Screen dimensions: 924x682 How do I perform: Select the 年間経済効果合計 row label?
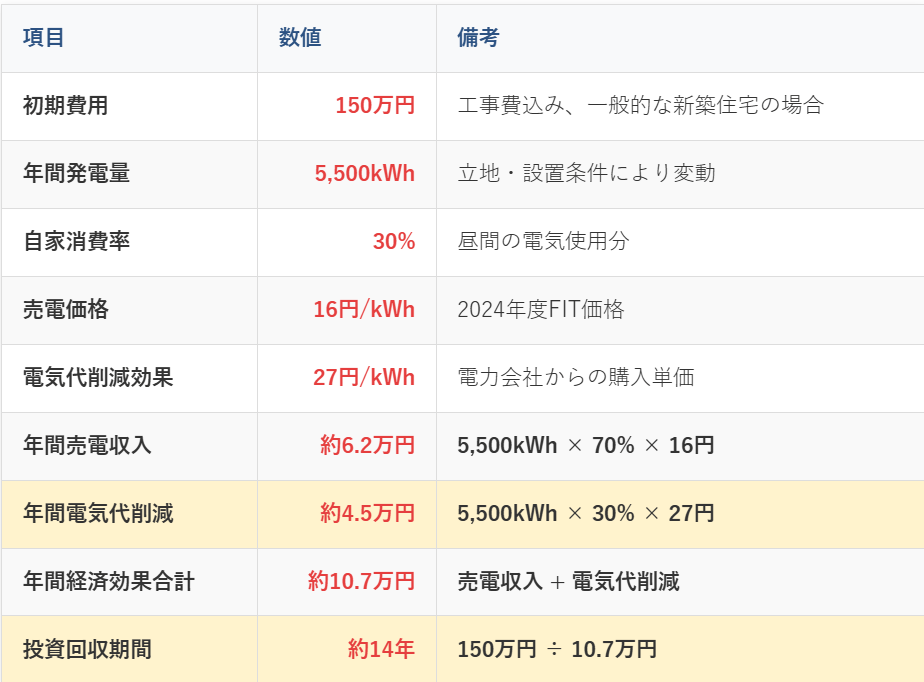[109, 582]
